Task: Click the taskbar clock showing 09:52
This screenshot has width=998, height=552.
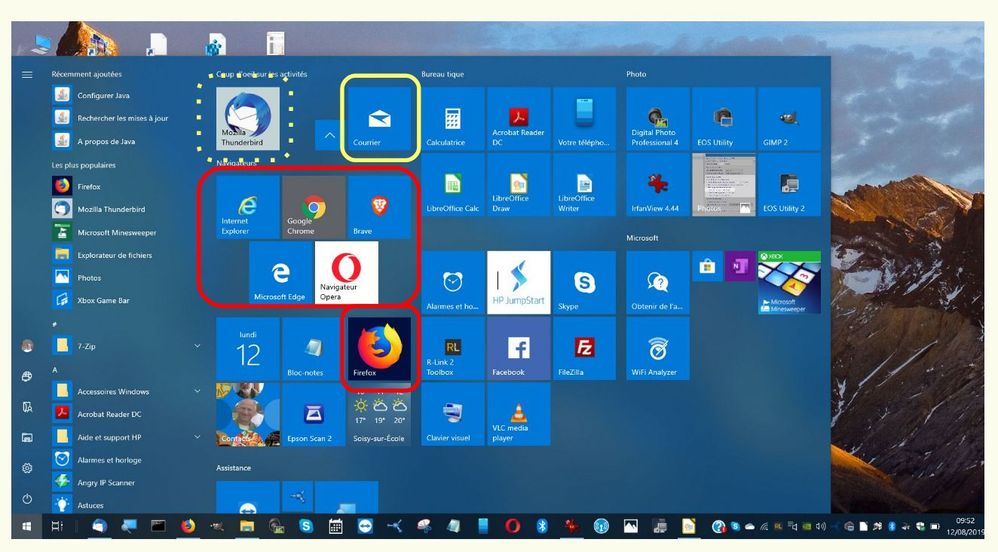Action: [x=965, y=526]
